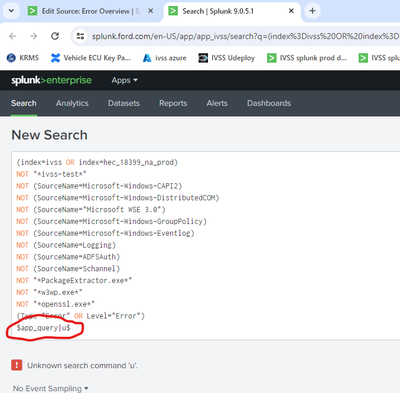Open the Reports navigation tab
Image resolution: width=400 pixels, height=393 pixels.
pyautogui.click(x=173, y=103)
